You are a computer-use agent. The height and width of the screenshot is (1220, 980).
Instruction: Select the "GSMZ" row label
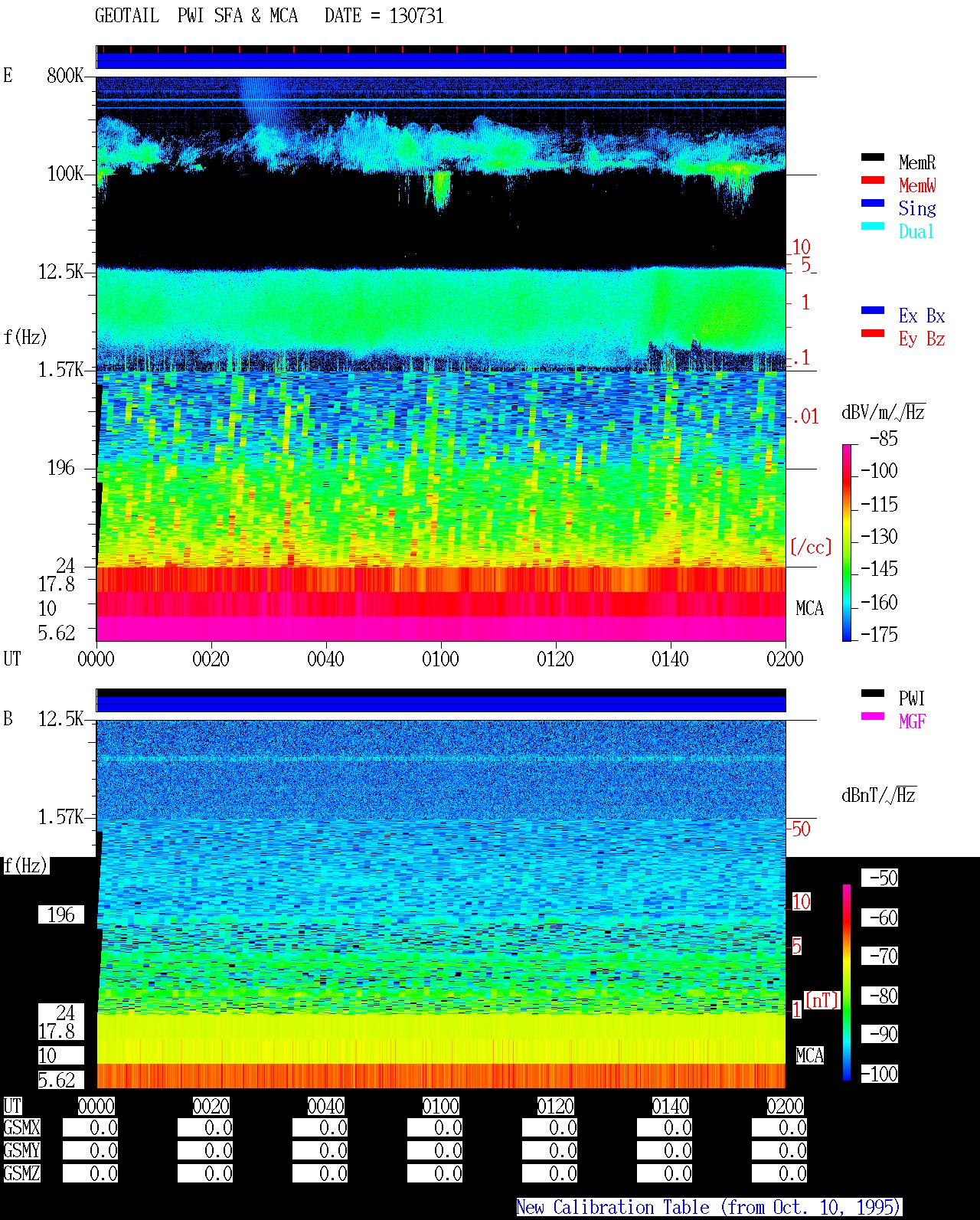coord(22,1173)
